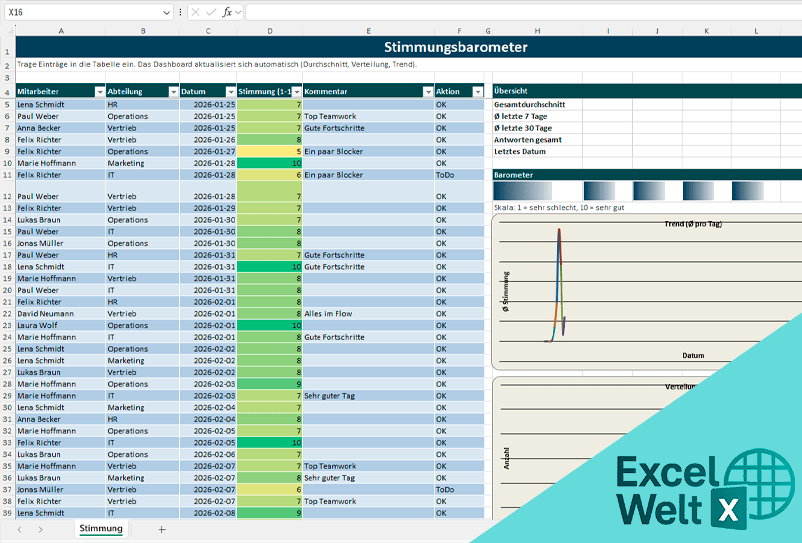Image resolution: width=802 pixels, height=543 pixels.
Task: Click the cancel entry X icon
Action: click(194, 12)
